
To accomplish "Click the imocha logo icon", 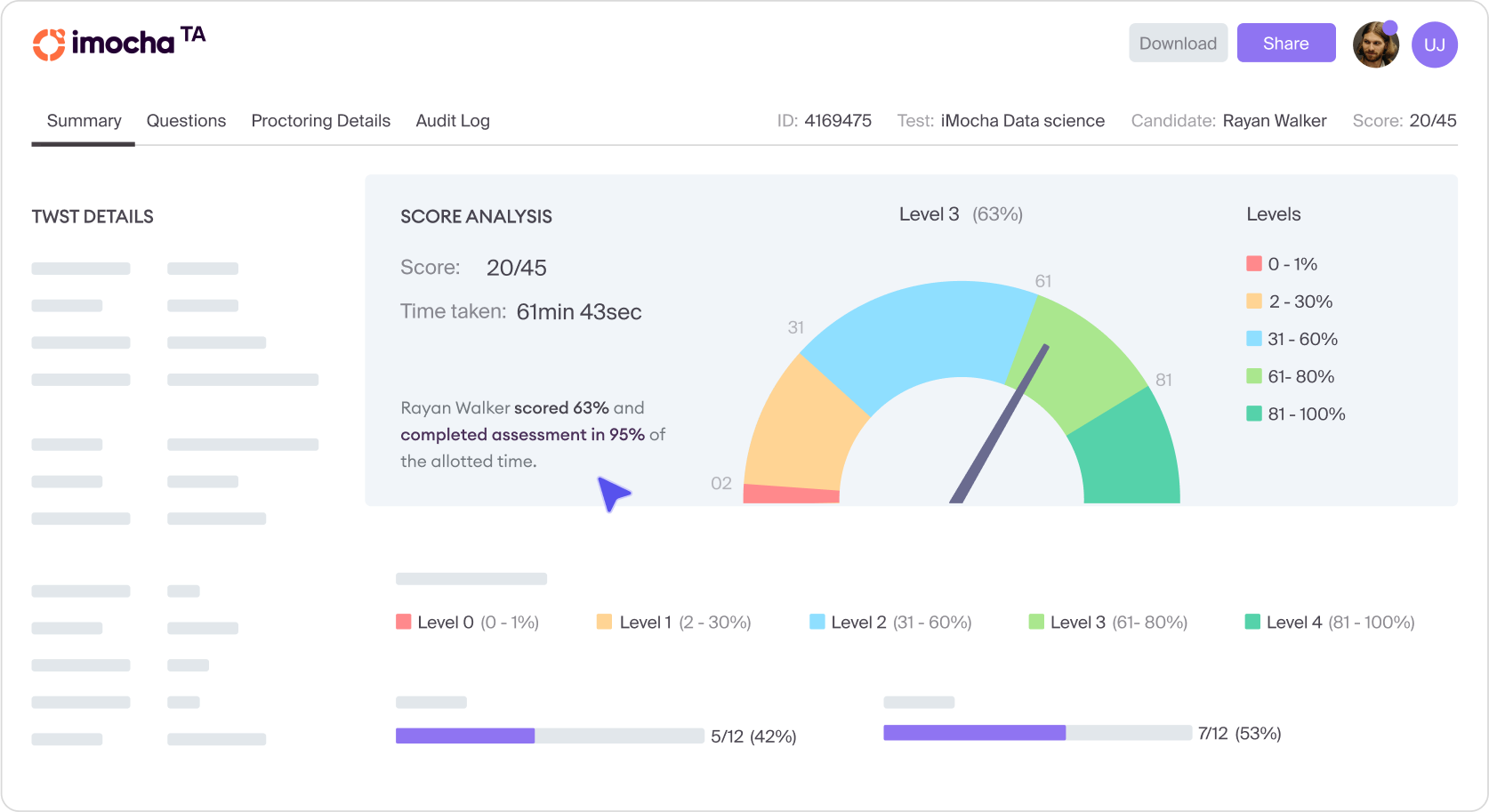I will tap(49, 44).
